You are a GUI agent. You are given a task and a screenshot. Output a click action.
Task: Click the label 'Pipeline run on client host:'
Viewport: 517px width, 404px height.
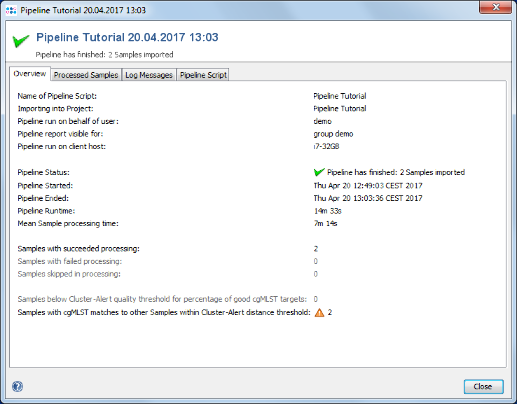click(62, 146)
